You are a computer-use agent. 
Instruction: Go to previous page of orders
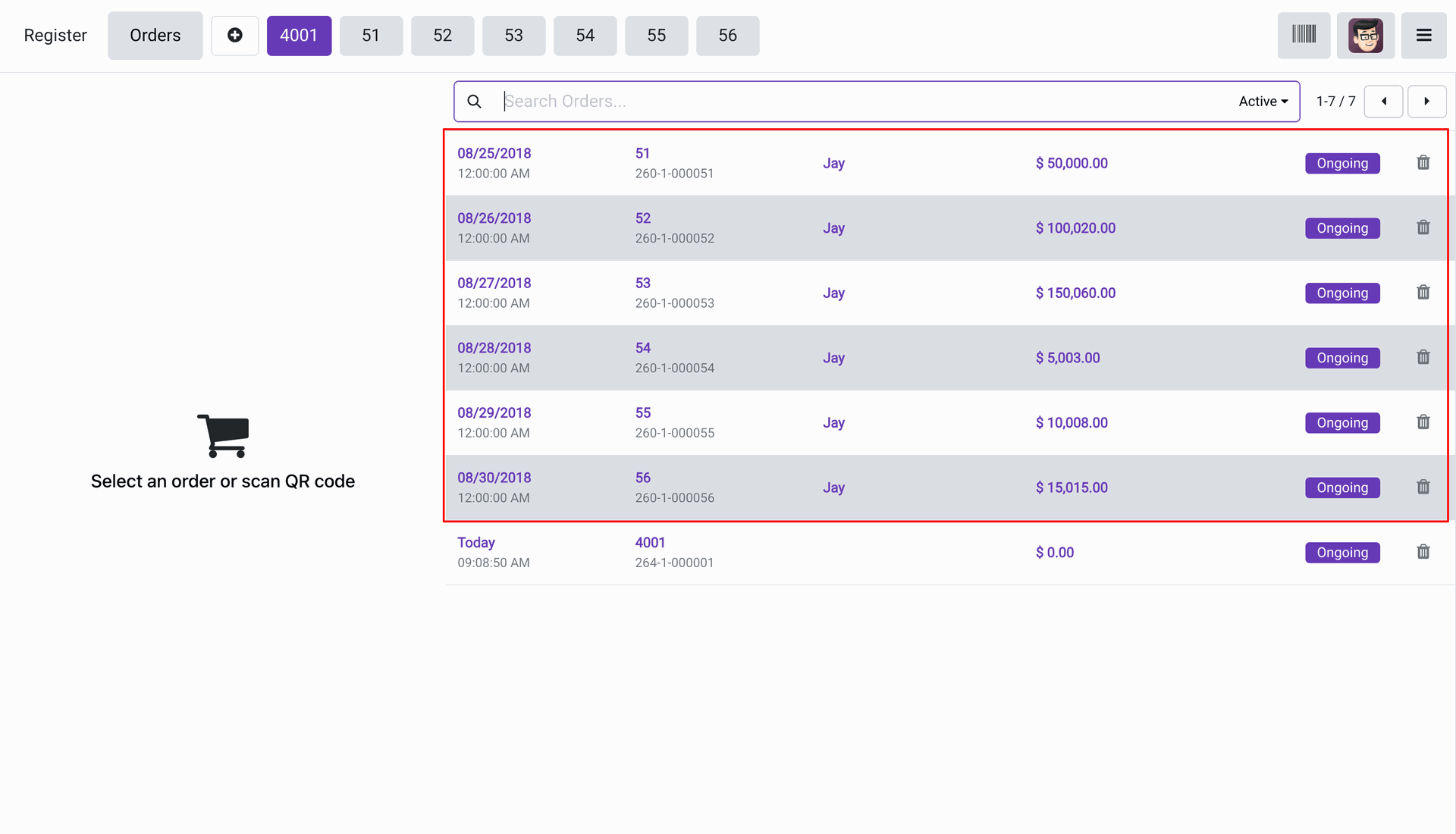click(1384, 102)
